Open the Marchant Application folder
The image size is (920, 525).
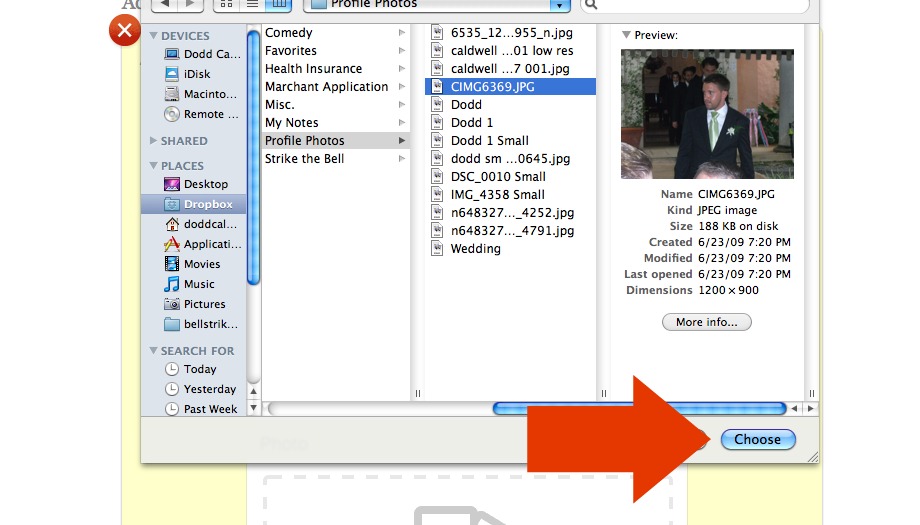(x=334, y=87)
